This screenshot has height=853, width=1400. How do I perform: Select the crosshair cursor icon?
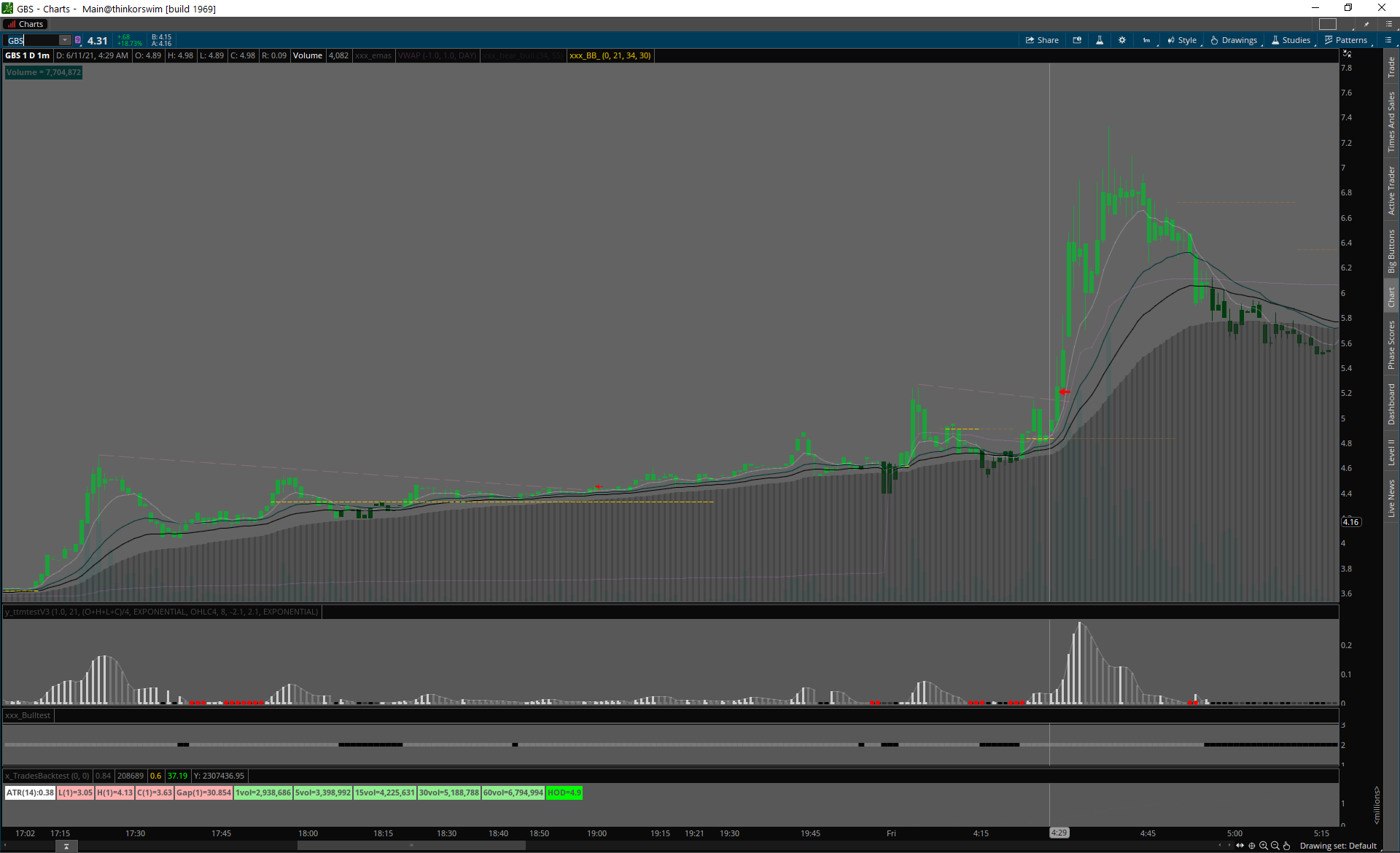tap(1252, 846)
